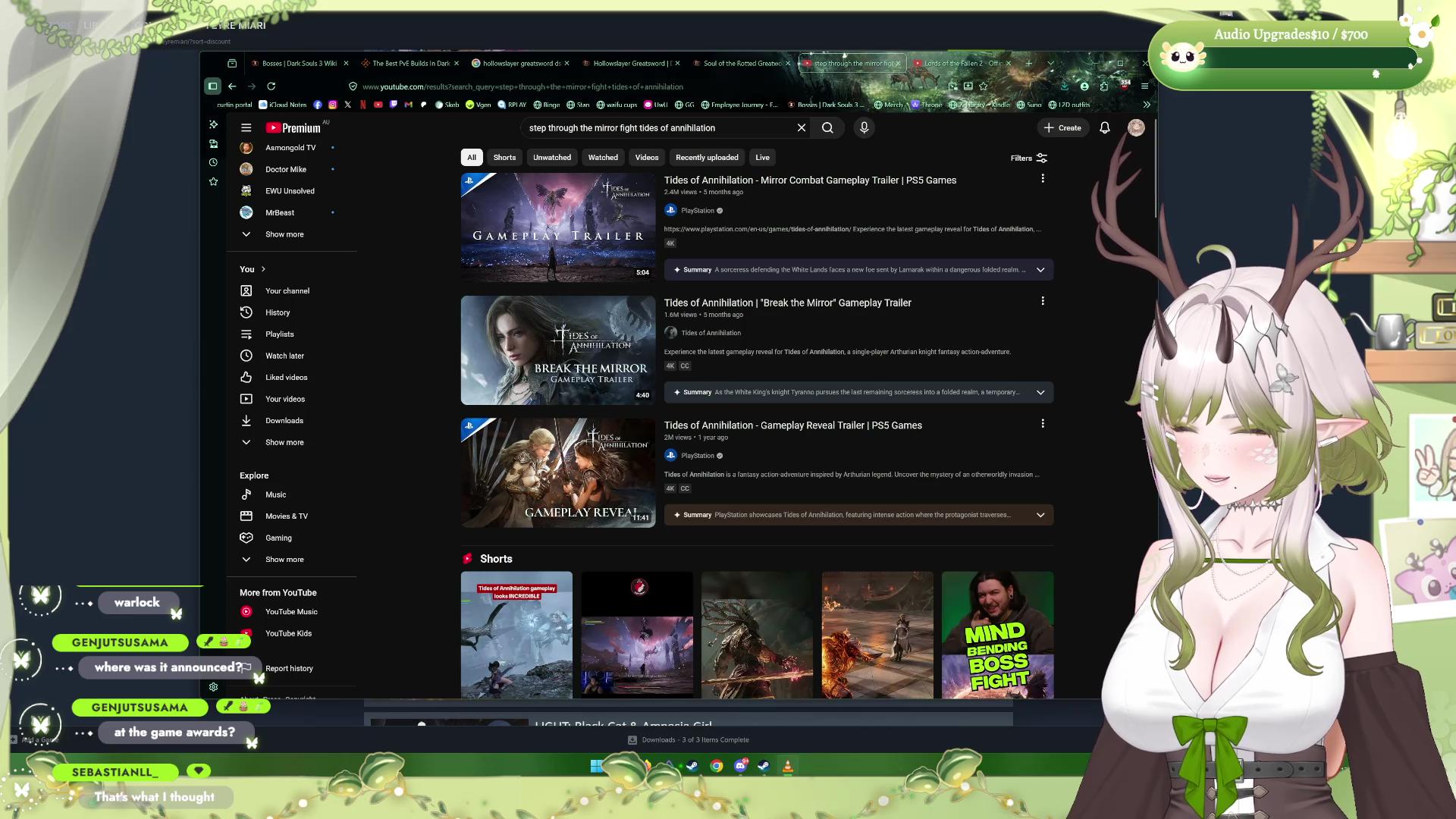
Task: Open Asmongold TV subscription channel
Action: coord(290,148)
